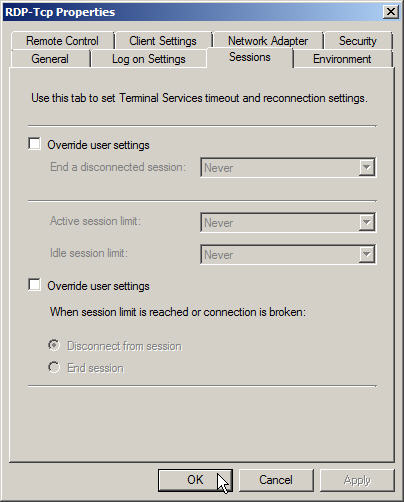Open the General tab
The height and width of the screenshot is (502, 404).
click(x=50, y=59)
